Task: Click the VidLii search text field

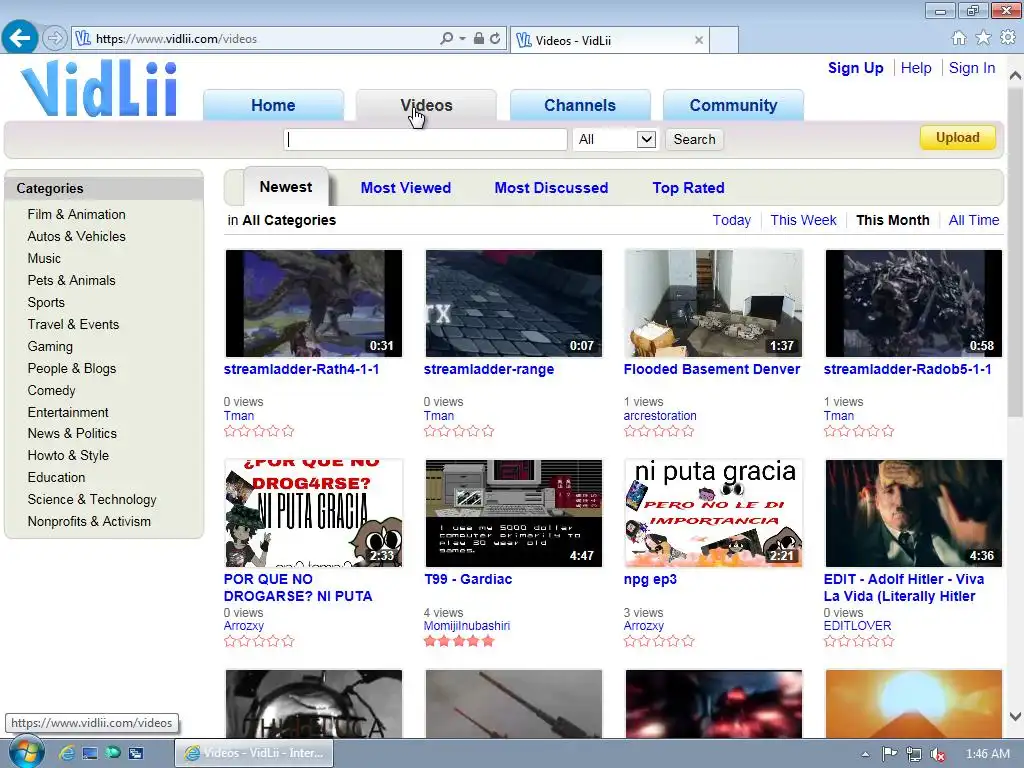Action: pos(425,139)
